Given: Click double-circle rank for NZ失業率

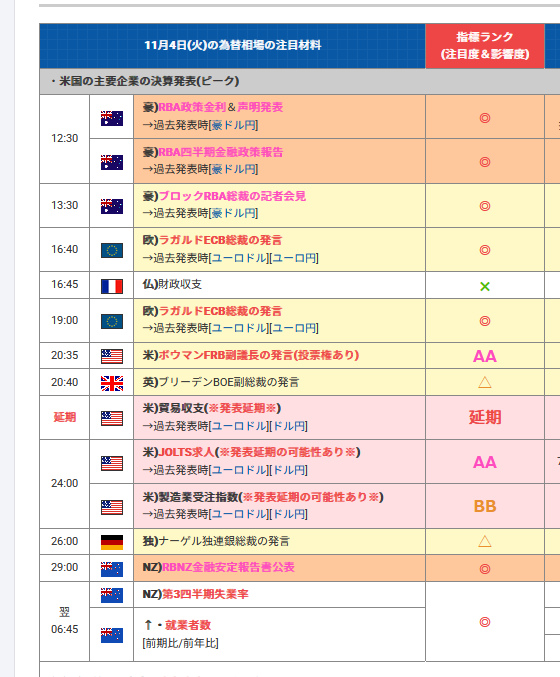Looking at the screenshot, I should 485,622.
